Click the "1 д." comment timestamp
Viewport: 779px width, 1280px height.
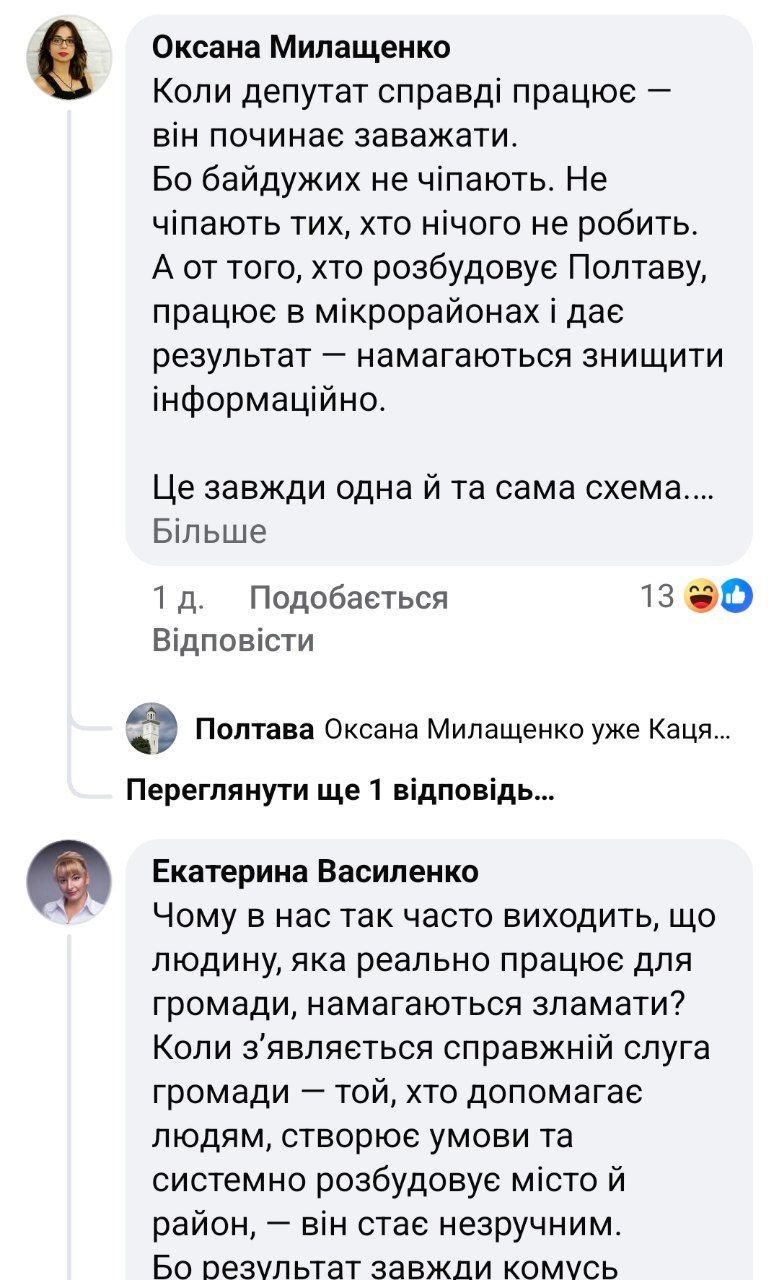click(178, 598)
